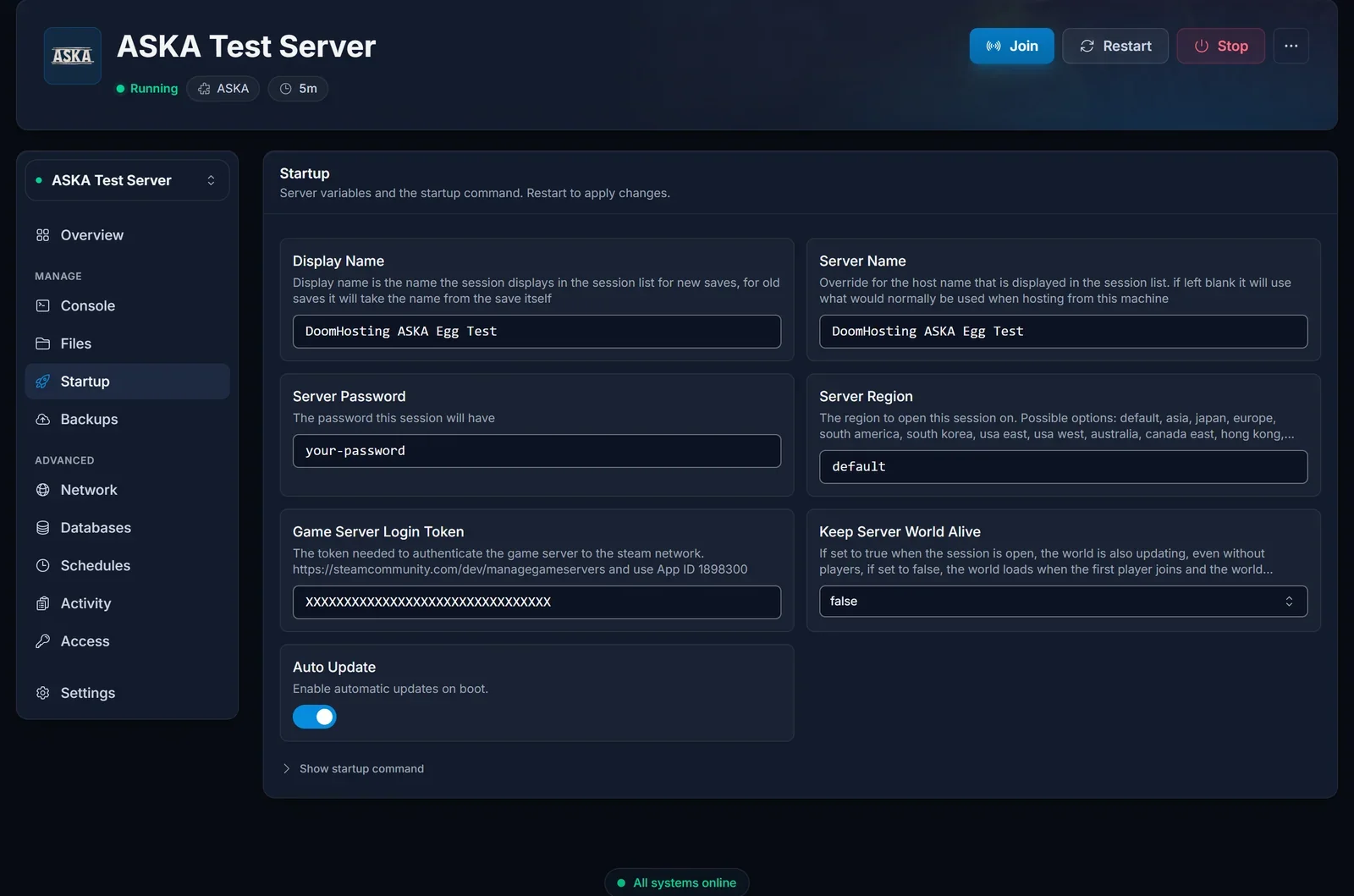Viewport: 1354px width, 896px height.
Task: Click the Startup rocket icon
Action: click(x=42, y=382)
